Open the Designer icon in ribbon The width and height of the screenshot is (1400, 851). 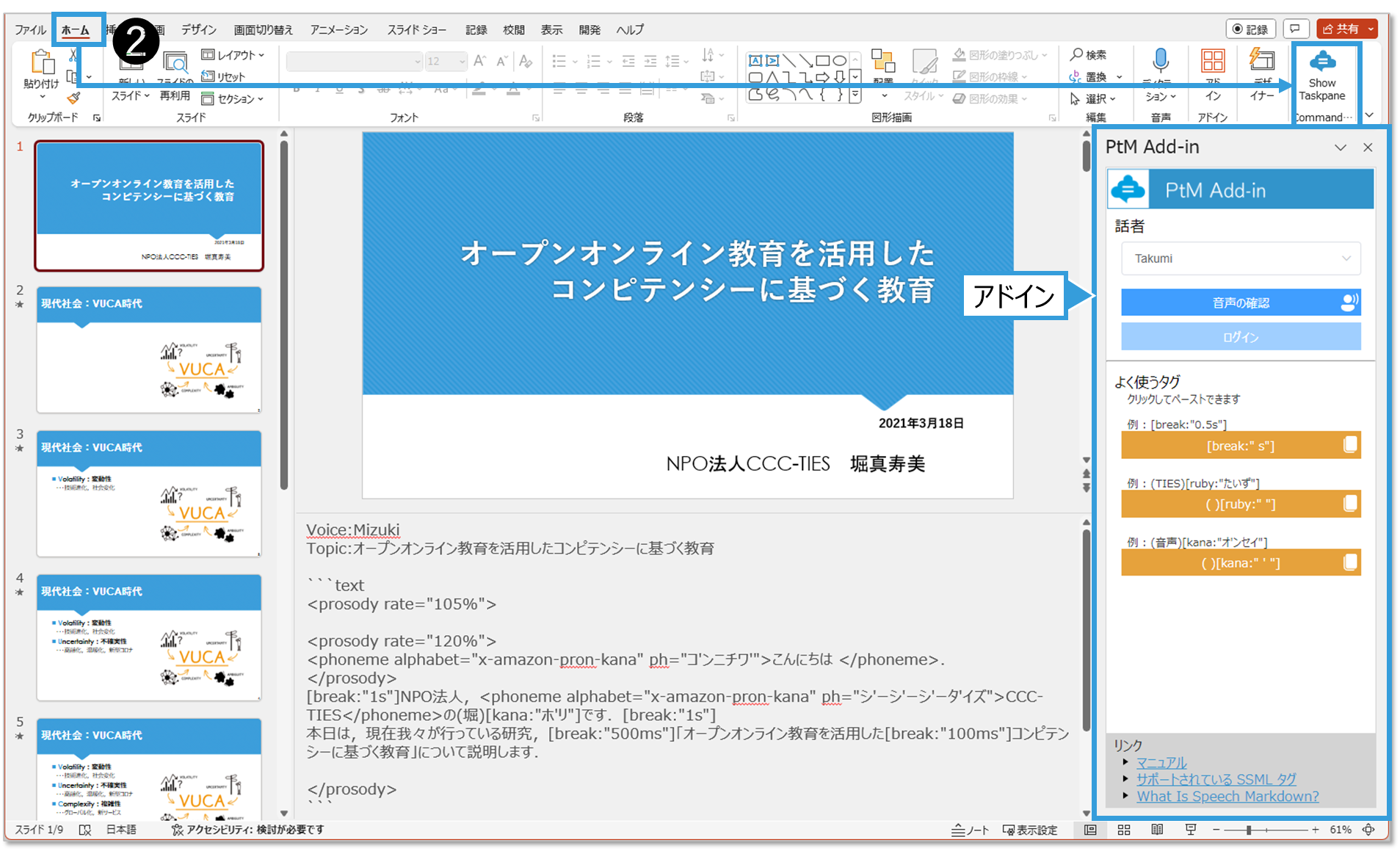click(1262, 62)
